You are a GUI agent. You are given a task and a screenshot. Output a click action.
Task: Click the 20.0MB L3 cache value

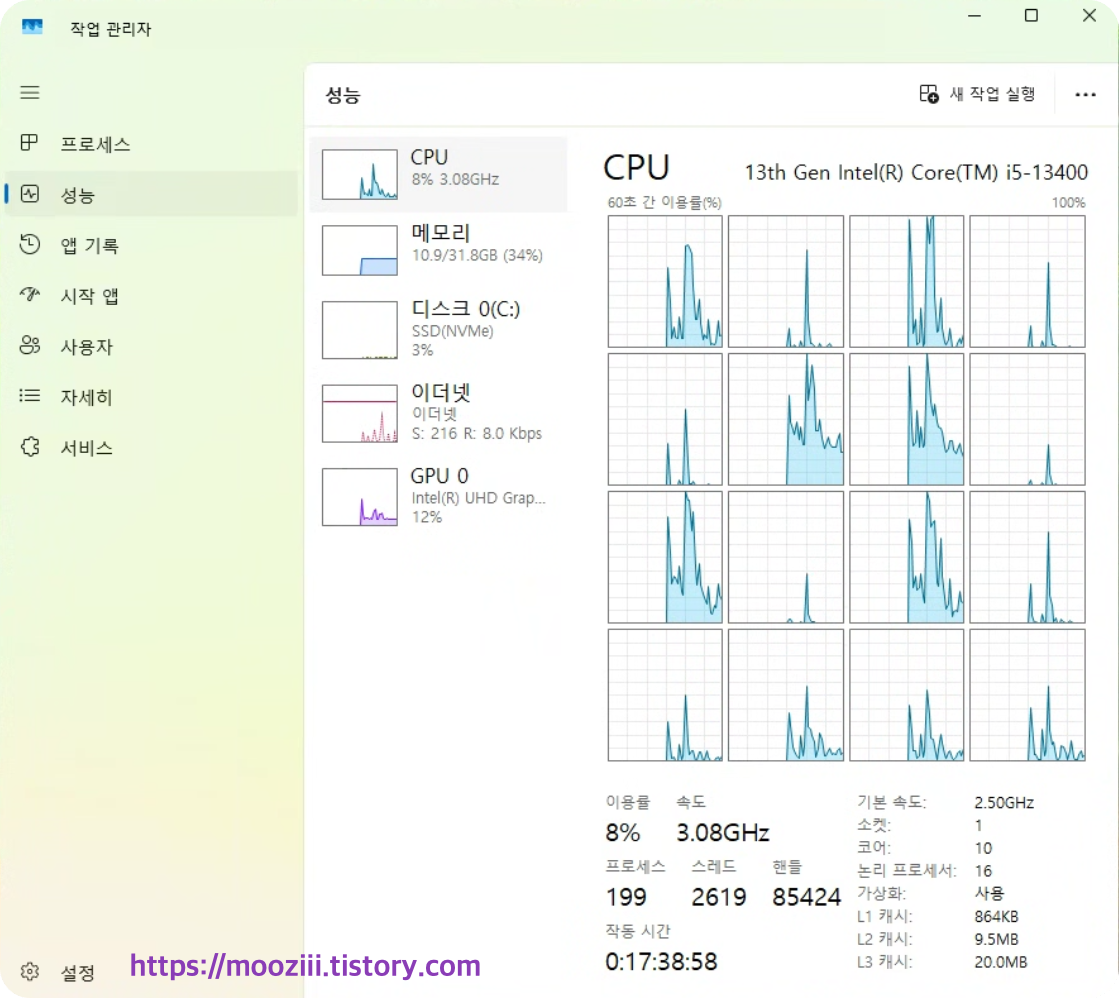[1001, 962]
